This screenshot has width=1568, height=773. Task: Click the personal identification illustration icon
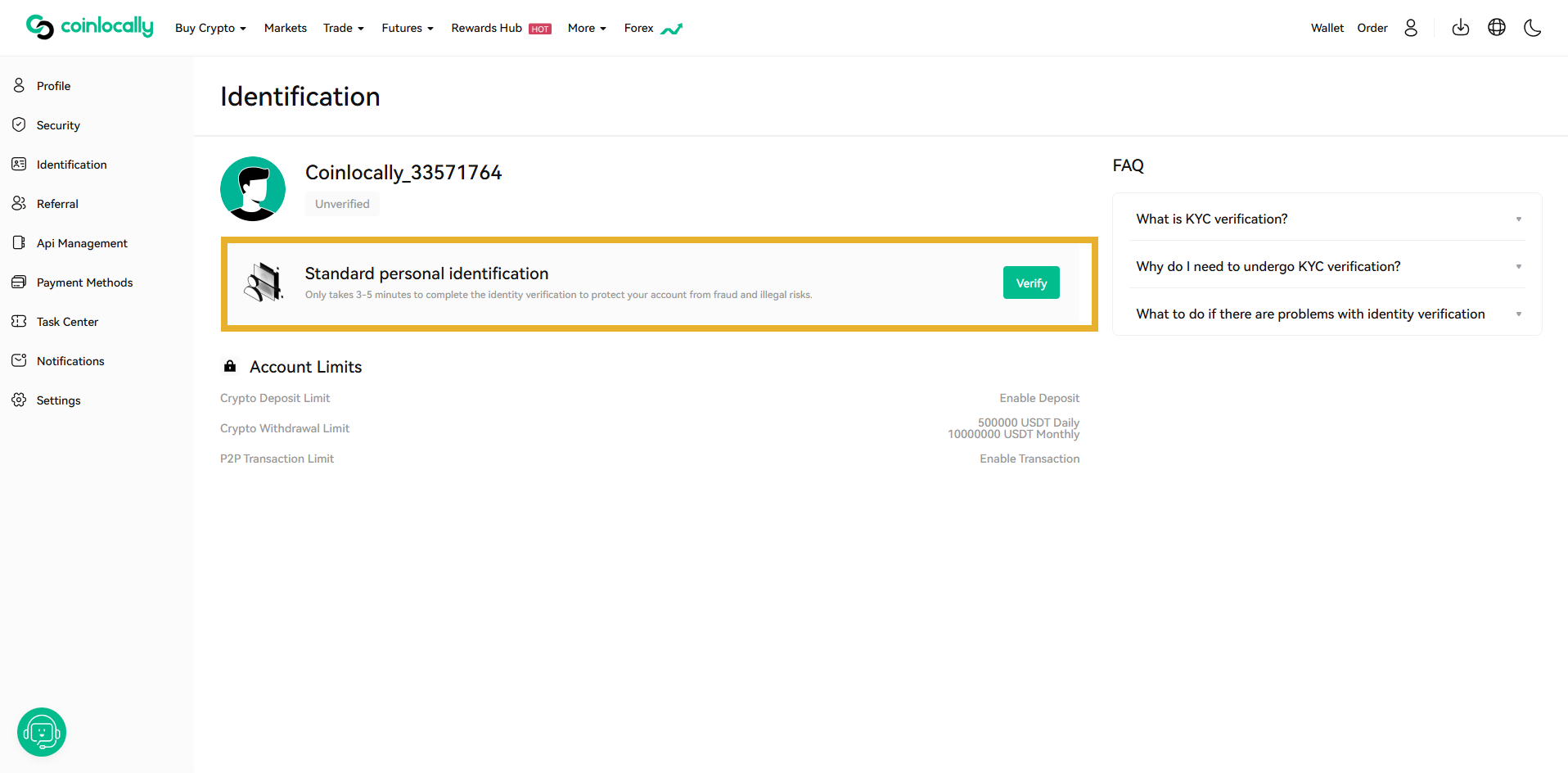coord(264,283)
